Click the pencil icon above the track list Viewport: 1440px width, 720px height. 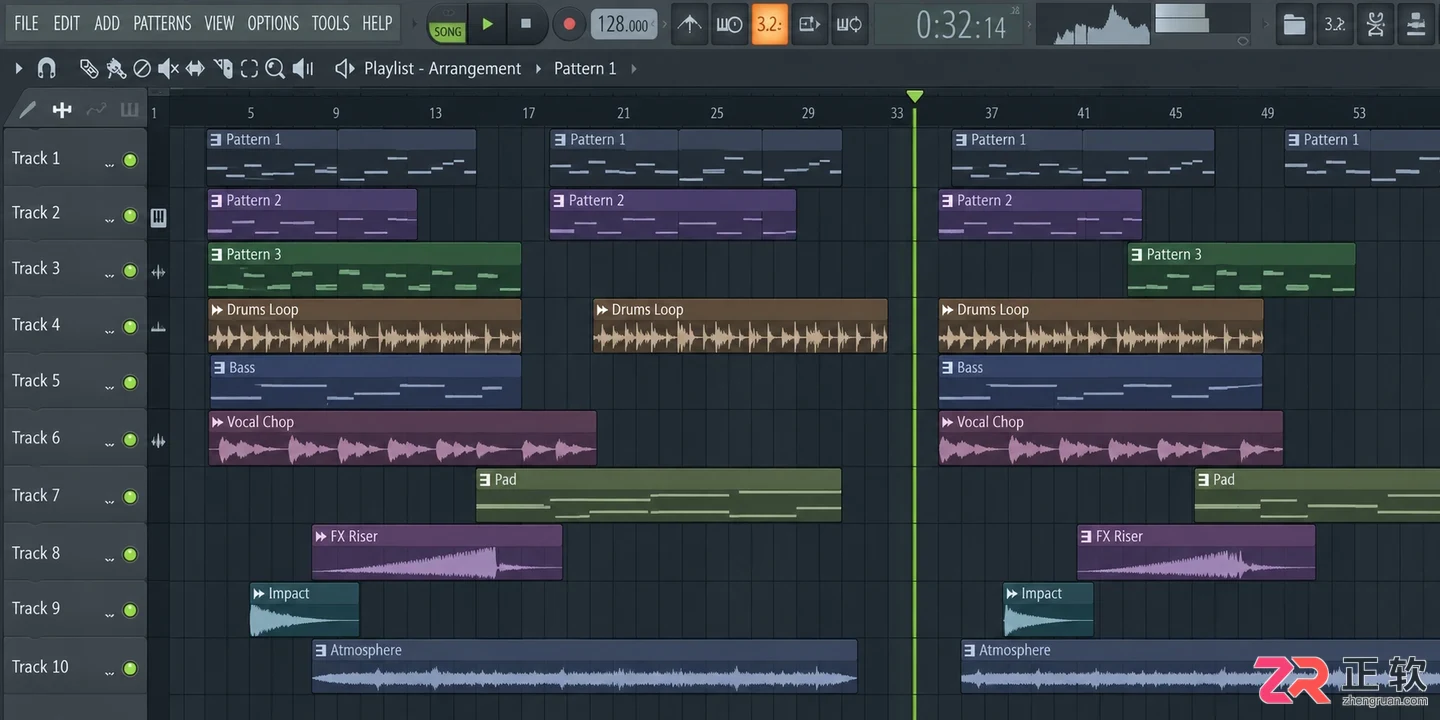[27, 110]
